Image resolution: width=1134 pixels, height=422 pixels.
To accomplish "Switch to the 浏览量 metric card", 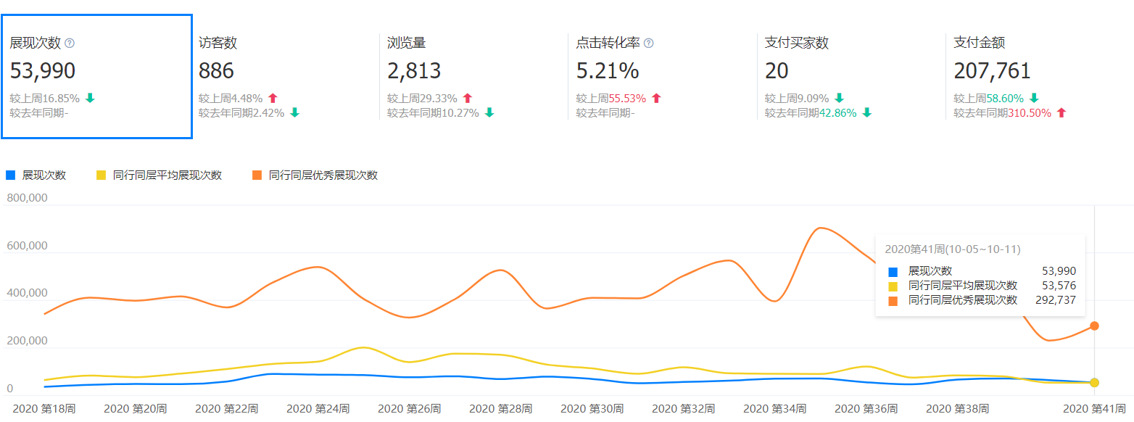I will [472, 77].
